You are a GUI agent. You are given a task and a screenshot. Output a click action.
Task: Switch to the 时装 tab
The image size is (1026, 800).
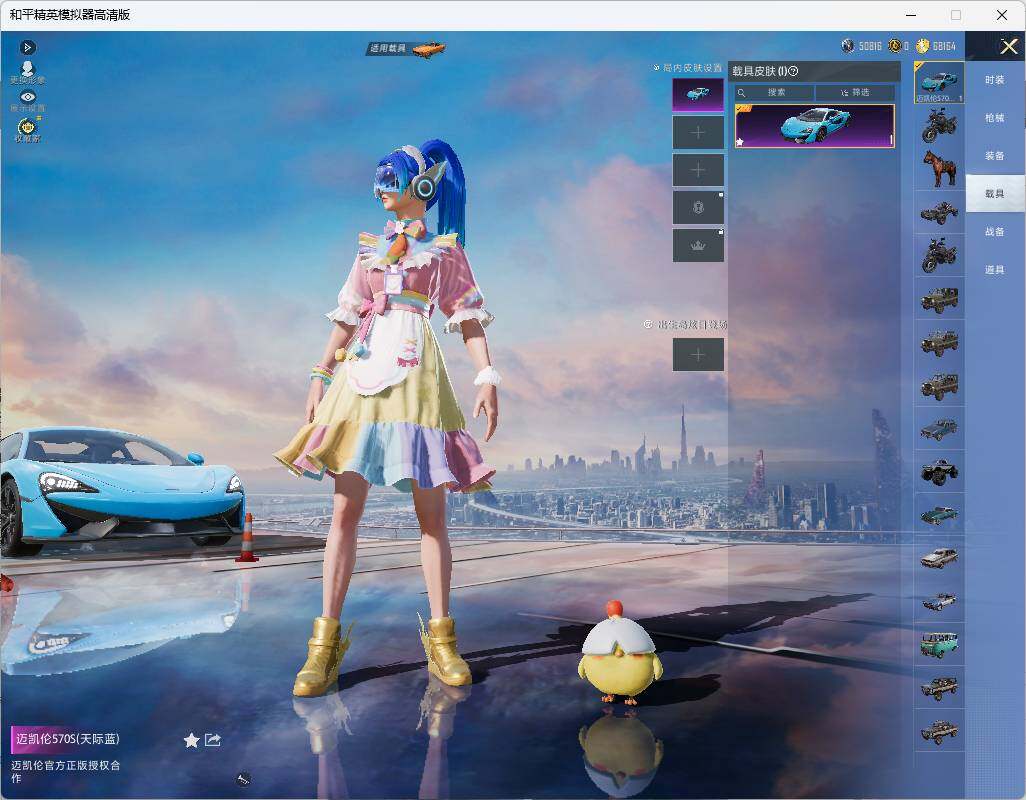pyautogui.click(x=995, y=80)
